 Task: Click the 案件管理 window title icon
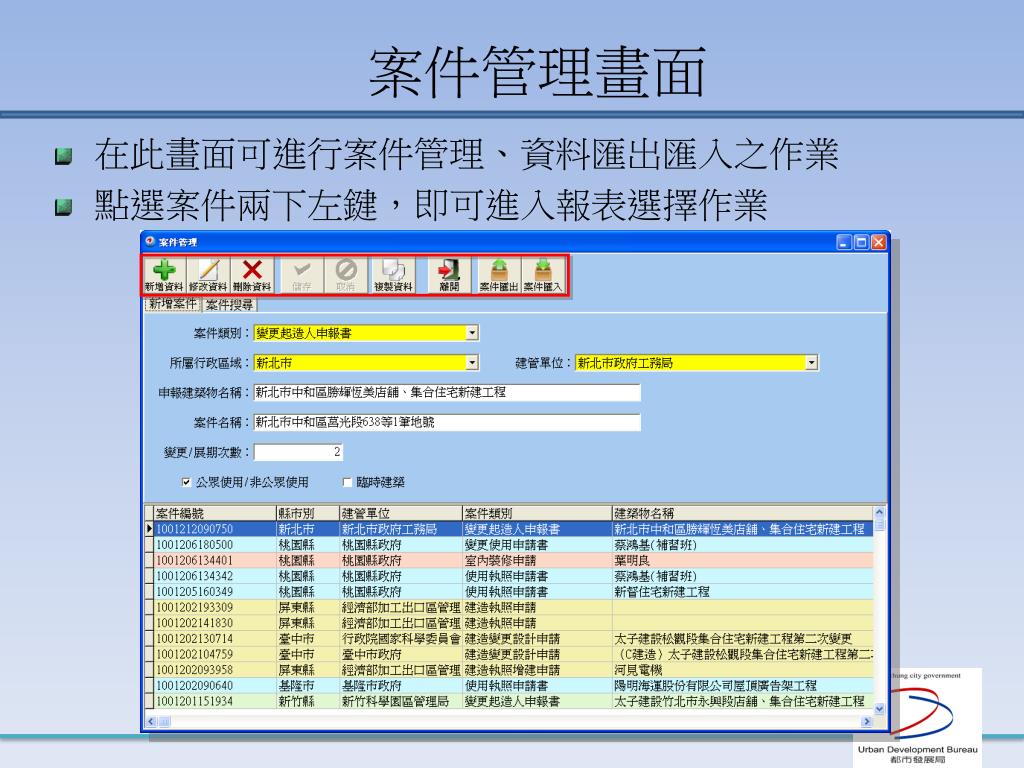point(150,242)
